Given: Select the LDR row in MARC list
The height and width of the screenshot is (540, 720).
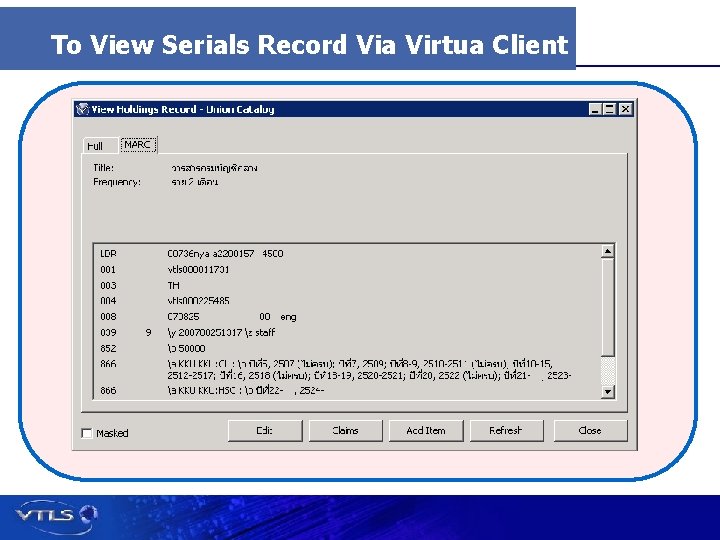Looking at the screenshot, I should click(x=347, y=253).
